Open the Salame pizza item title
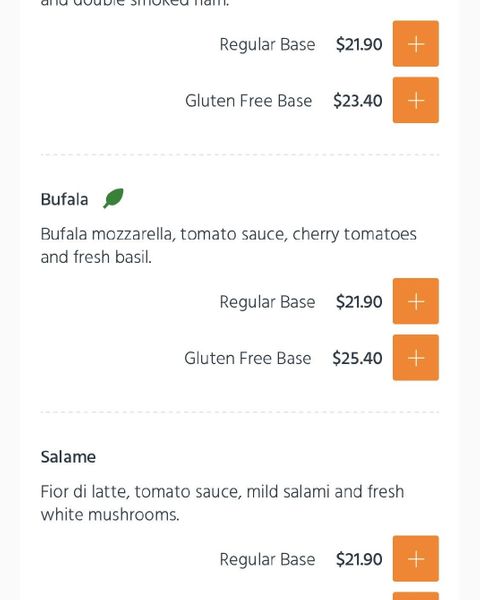 click(x=68, y=457)
